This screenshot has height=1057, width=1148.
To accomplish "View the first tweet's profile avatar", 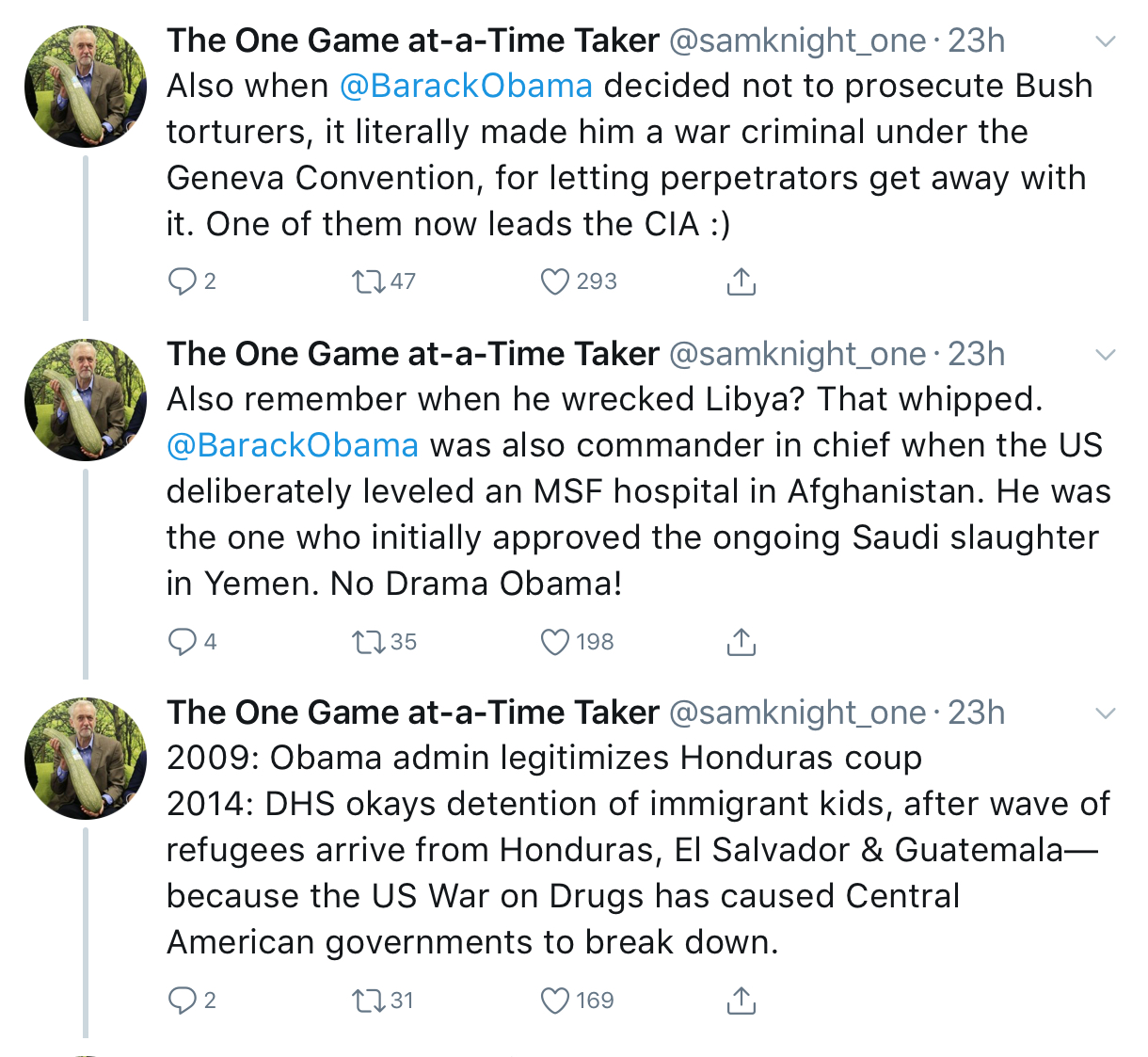I will tap(86, 87).
